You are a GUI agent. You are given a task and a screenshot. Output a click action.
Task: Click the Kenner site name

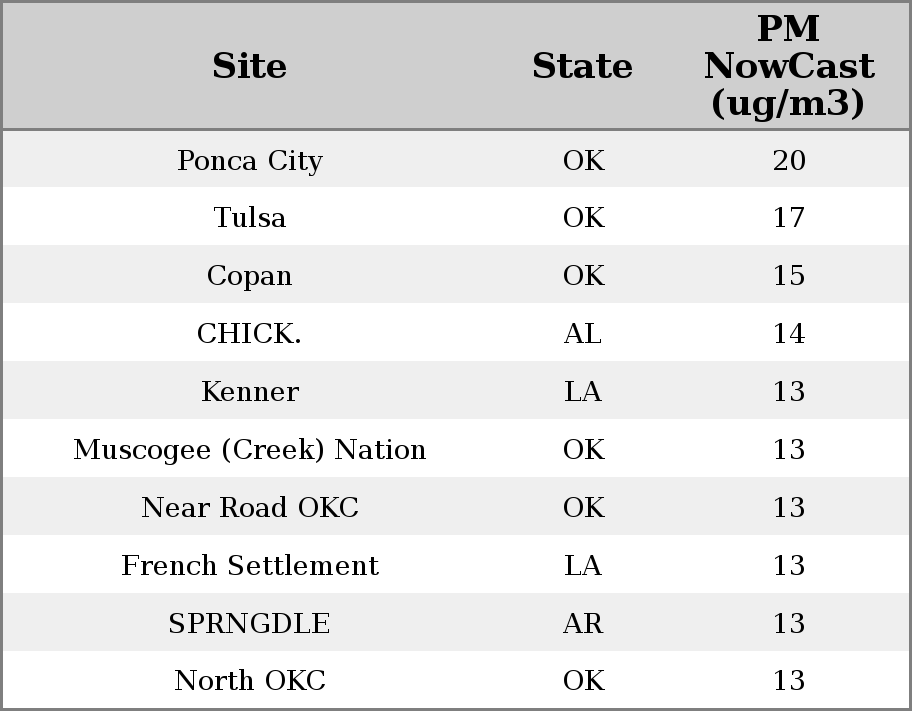click(x=249, y=392)
